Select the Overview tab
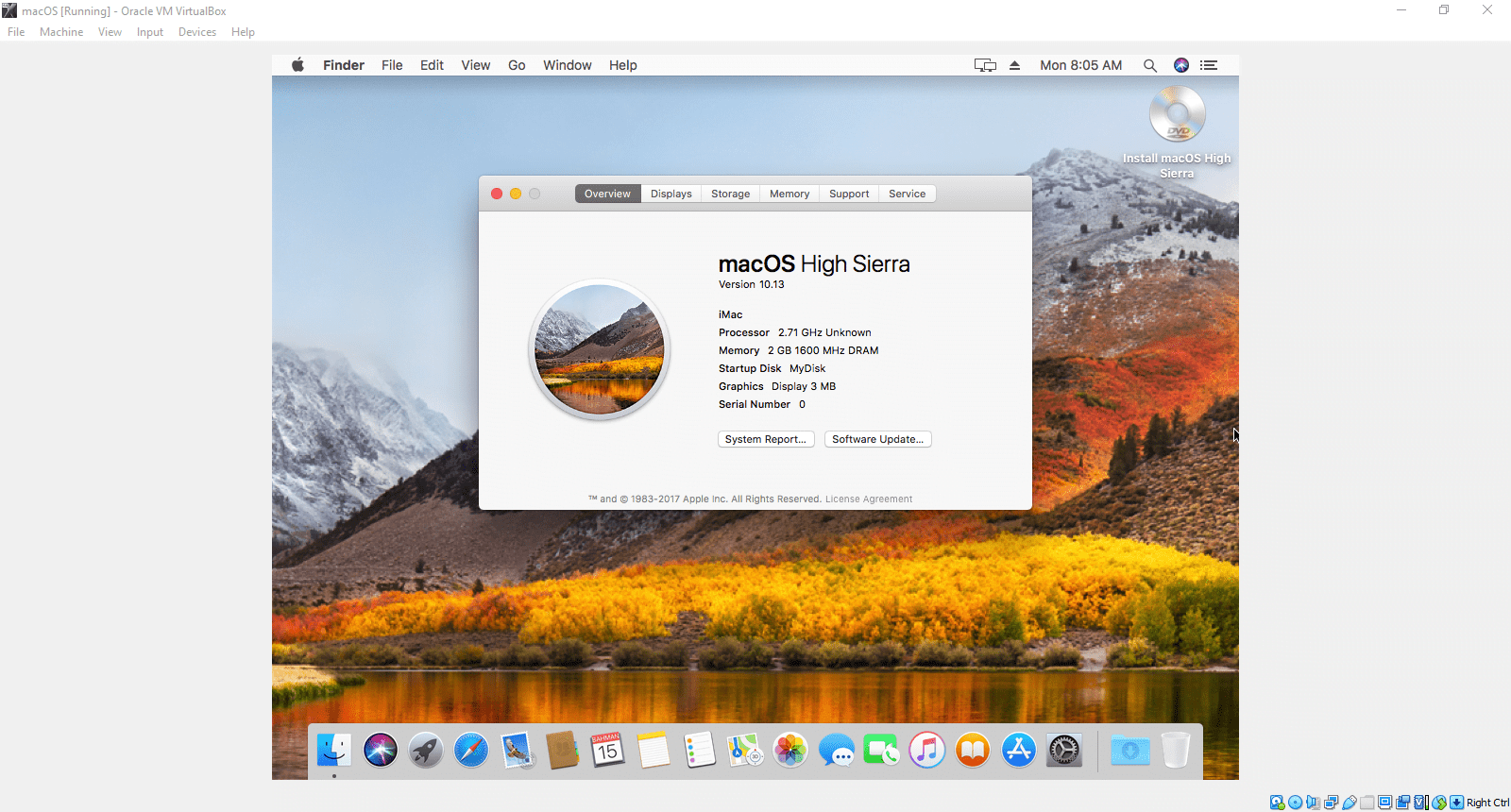The width and height of the screenshot is (1511, 812). tap(607, 194)
